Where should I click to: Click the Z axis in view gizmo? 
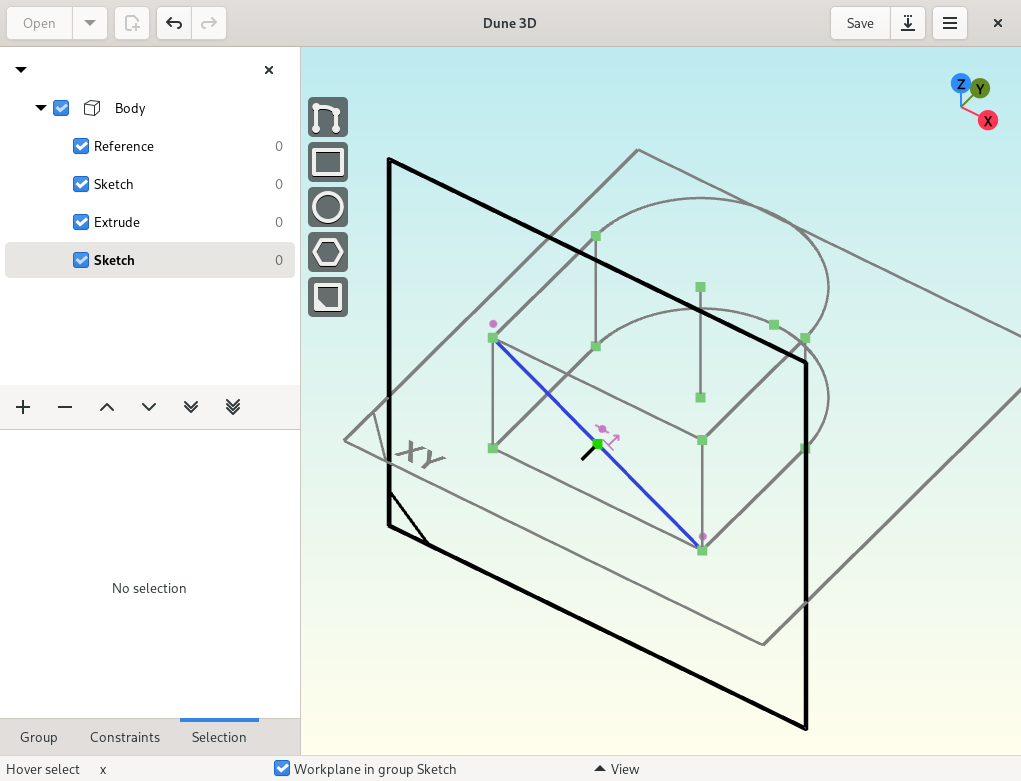(960, 84)
